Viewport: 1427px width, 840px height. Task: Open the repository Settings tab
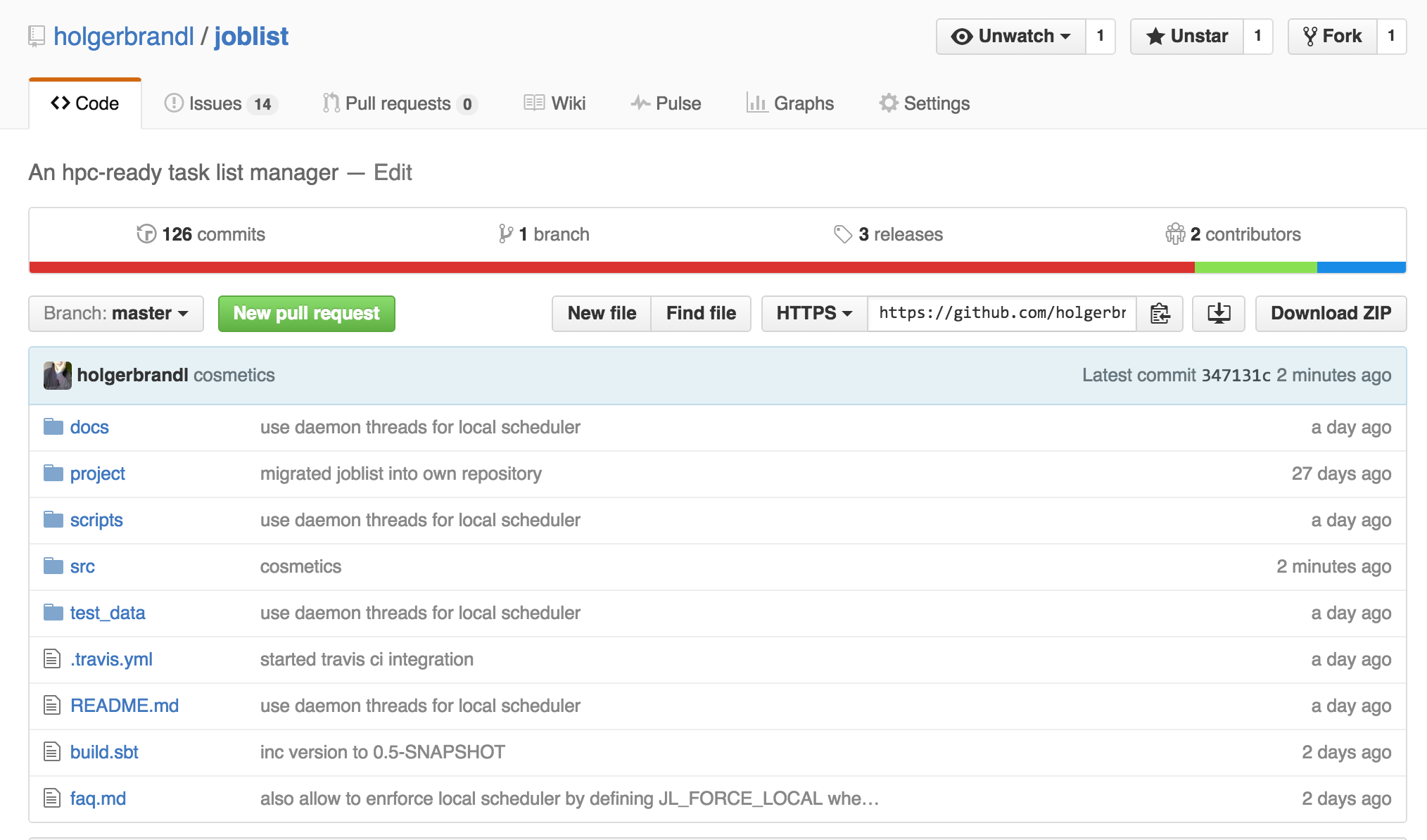[x=924, y=103]
